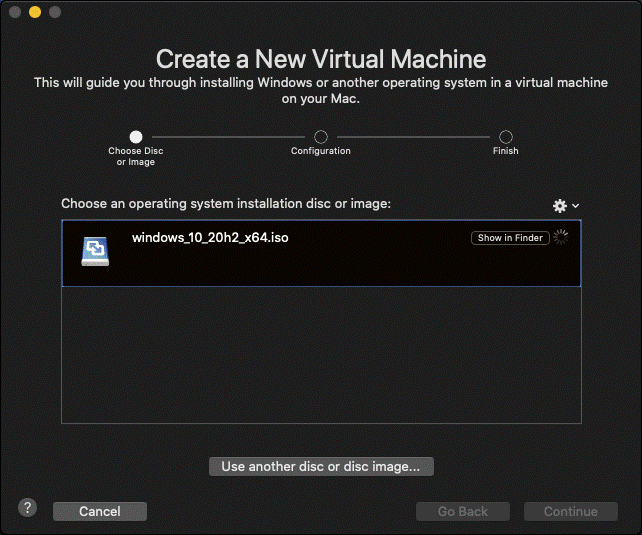Expand the chevron next to the gear
642x535 pixels.
576,206
